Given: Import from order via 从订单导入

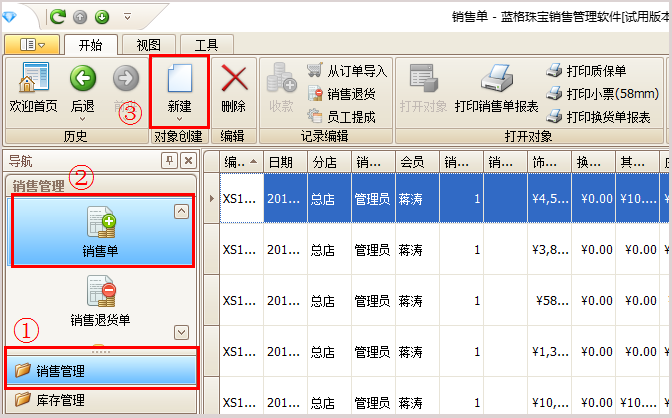Looking at the screenshot, I should [x=347, y=71].
